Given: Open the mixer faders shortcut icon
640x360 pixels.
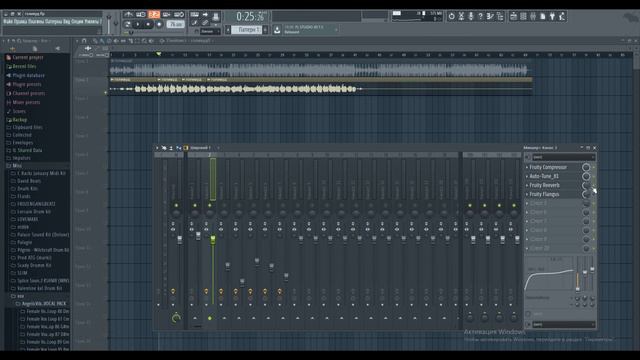Looking at the screenshot, I should 533,16.
